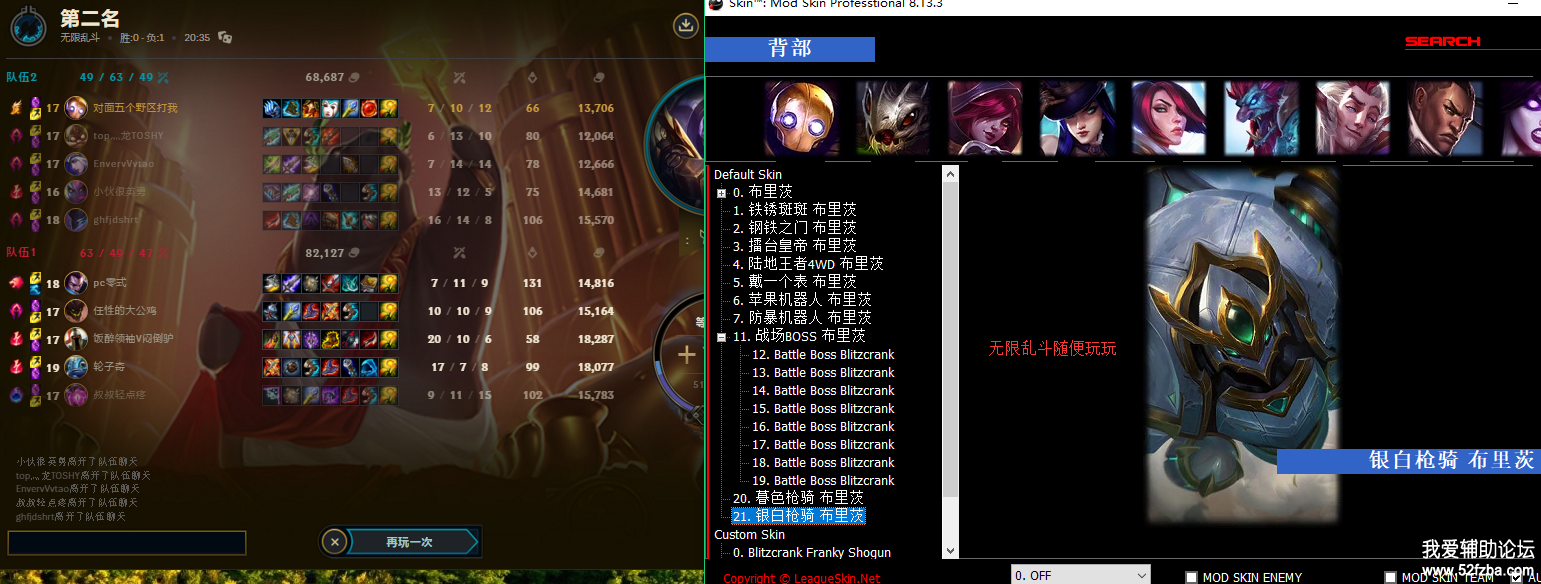1541x584 pixels.
Task: Enable the MOD SKIN TEAM checkbox
Action: [1390, 577]
